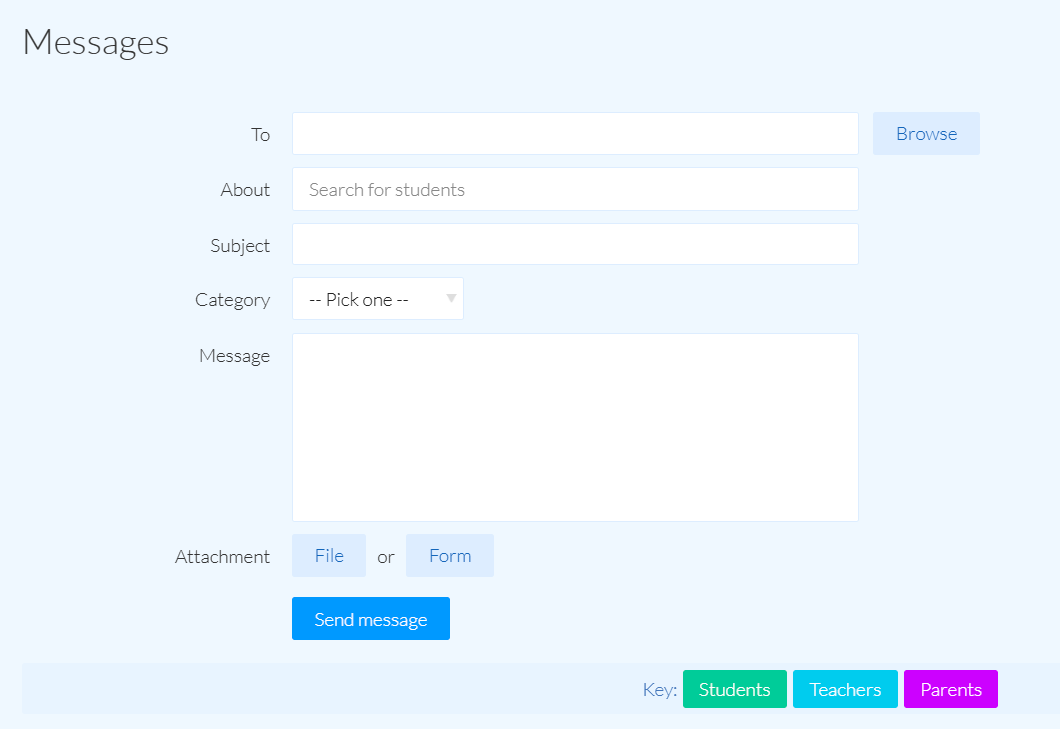The height and width of the screenshot is (729, 1060).
Task: Click the 'To' label
Action: coord(260,134)
